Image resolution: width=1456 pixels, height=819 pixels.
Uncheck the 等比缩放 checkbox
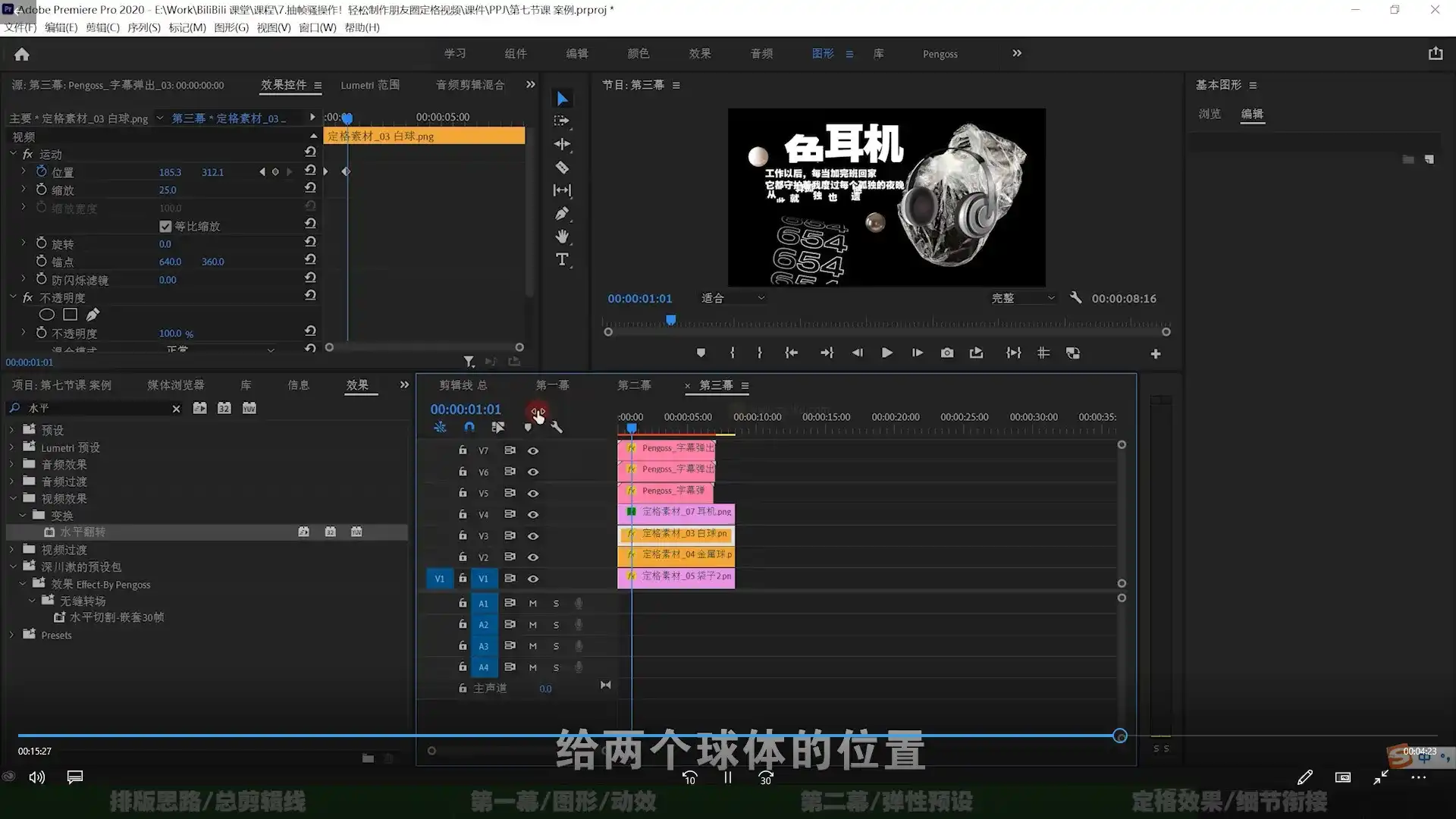(x=165, y=226)
